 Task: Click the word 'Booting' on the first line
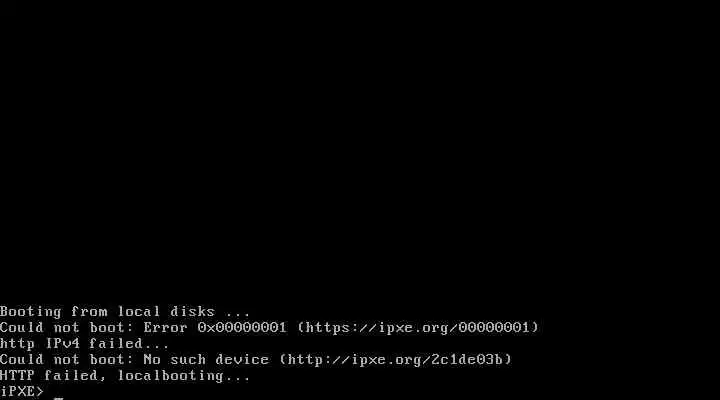(30, 311)
